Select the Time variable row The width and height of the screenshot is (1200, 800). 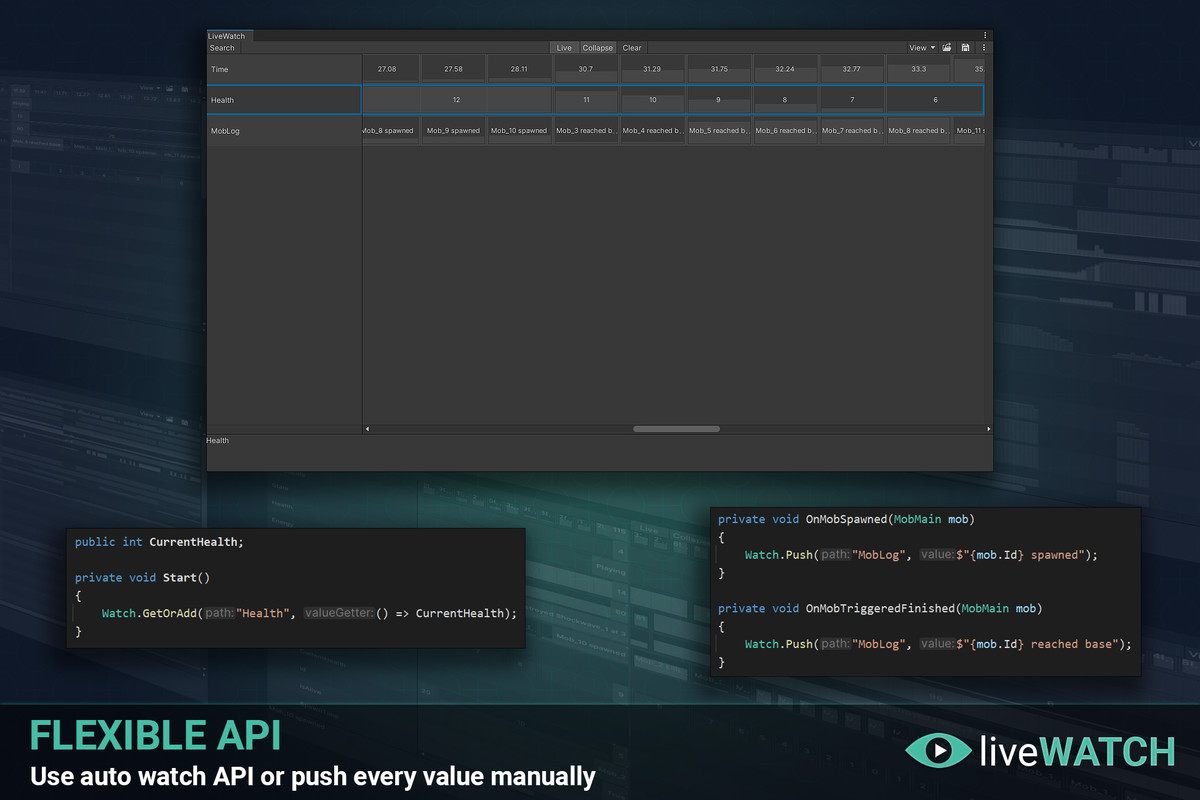284,69
